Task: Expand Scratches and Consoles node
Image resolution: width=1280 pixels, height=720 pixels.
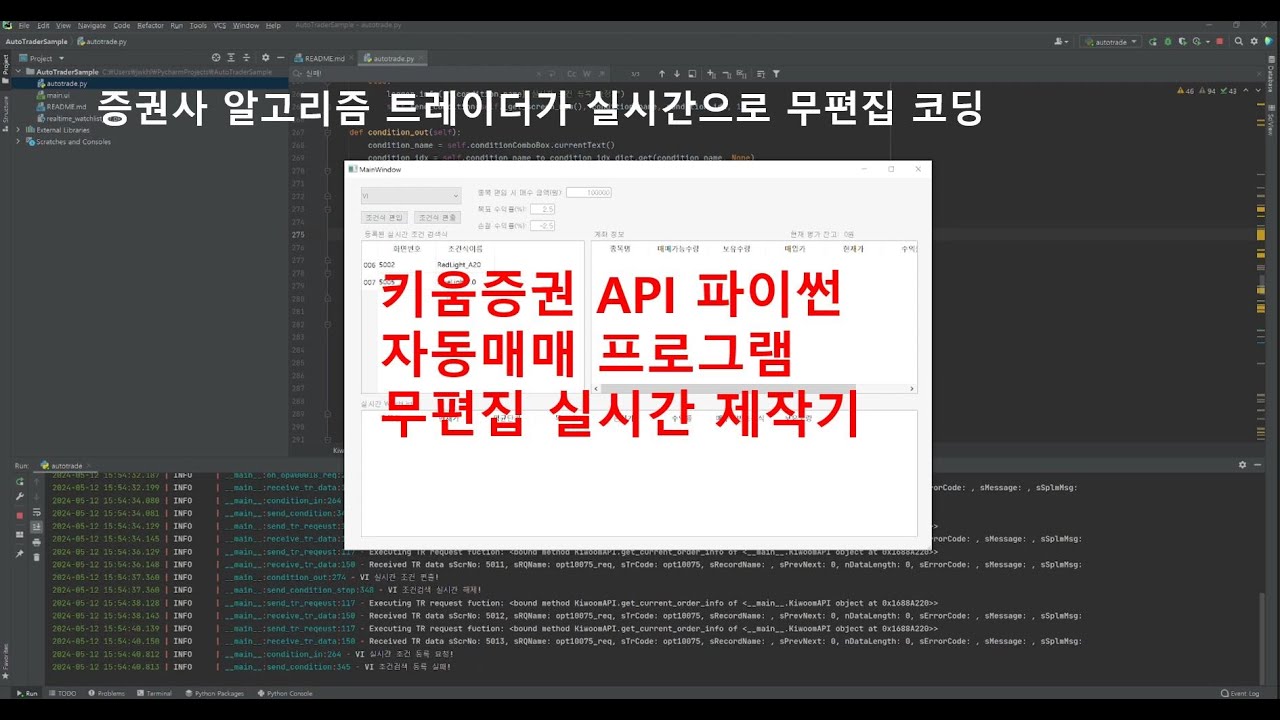Action: point(18,142)
